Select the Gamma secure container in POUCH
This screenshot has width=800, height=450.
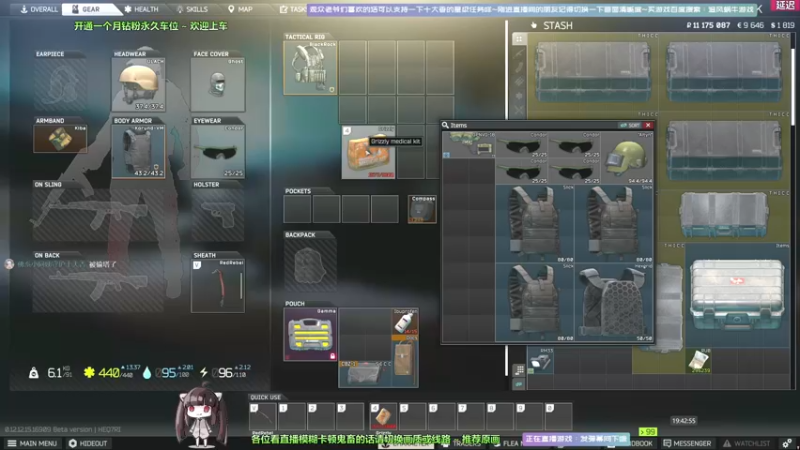click(310, 334)
